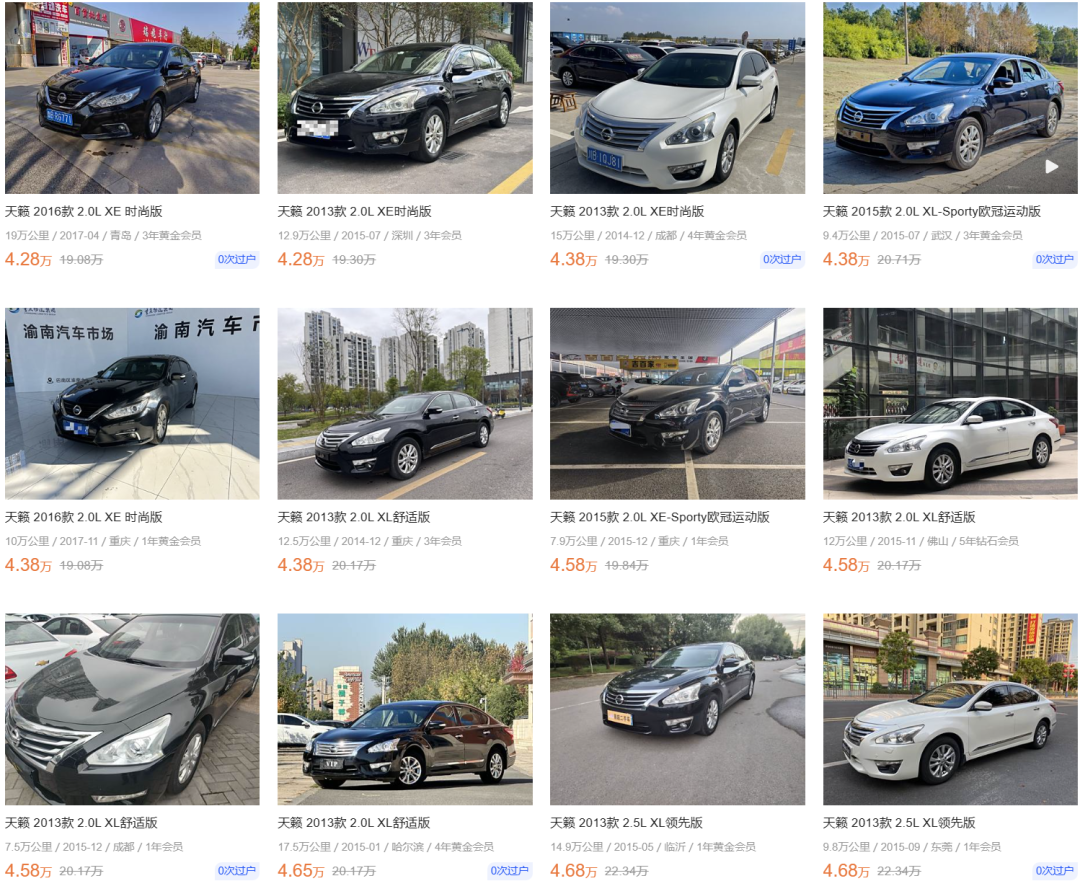Click video play icon on Wuhan listing photo

click(1051, 167)
